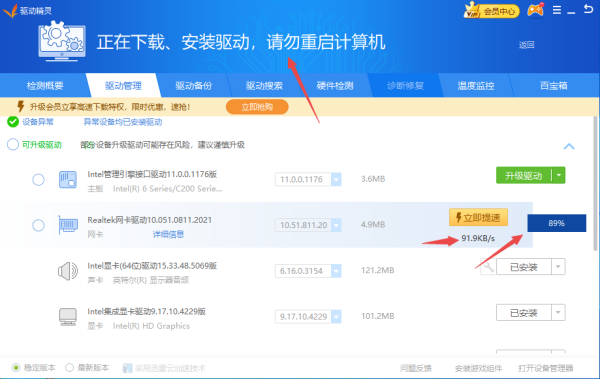Click the computer gear header icon

62,41
